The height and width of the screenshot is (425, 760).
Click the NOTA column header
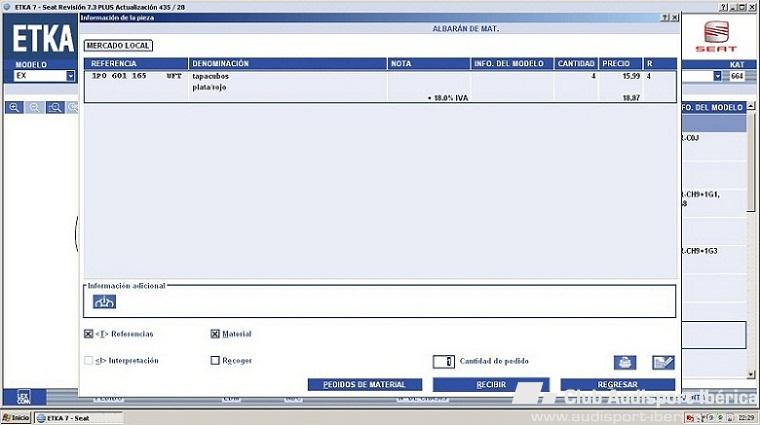point(428,63)
